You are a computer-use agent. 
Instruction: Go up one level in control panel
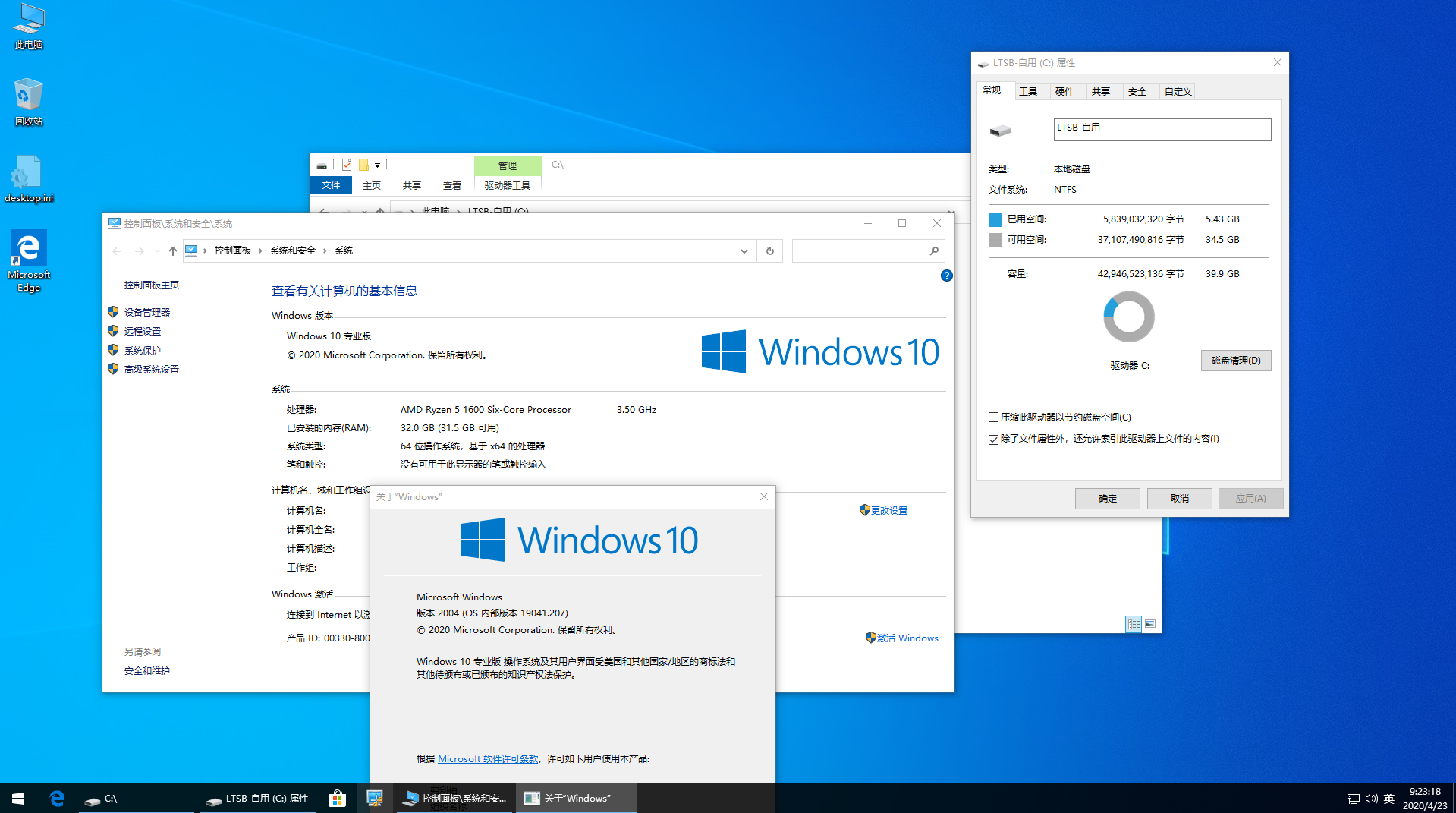172,251
